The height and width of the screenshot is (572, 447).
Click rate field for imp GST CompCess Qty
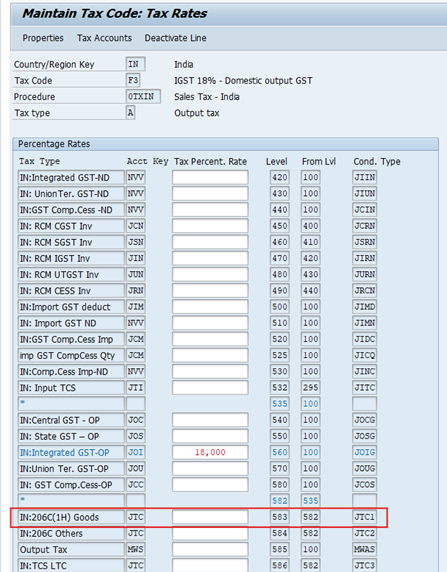tap(210, 355)
